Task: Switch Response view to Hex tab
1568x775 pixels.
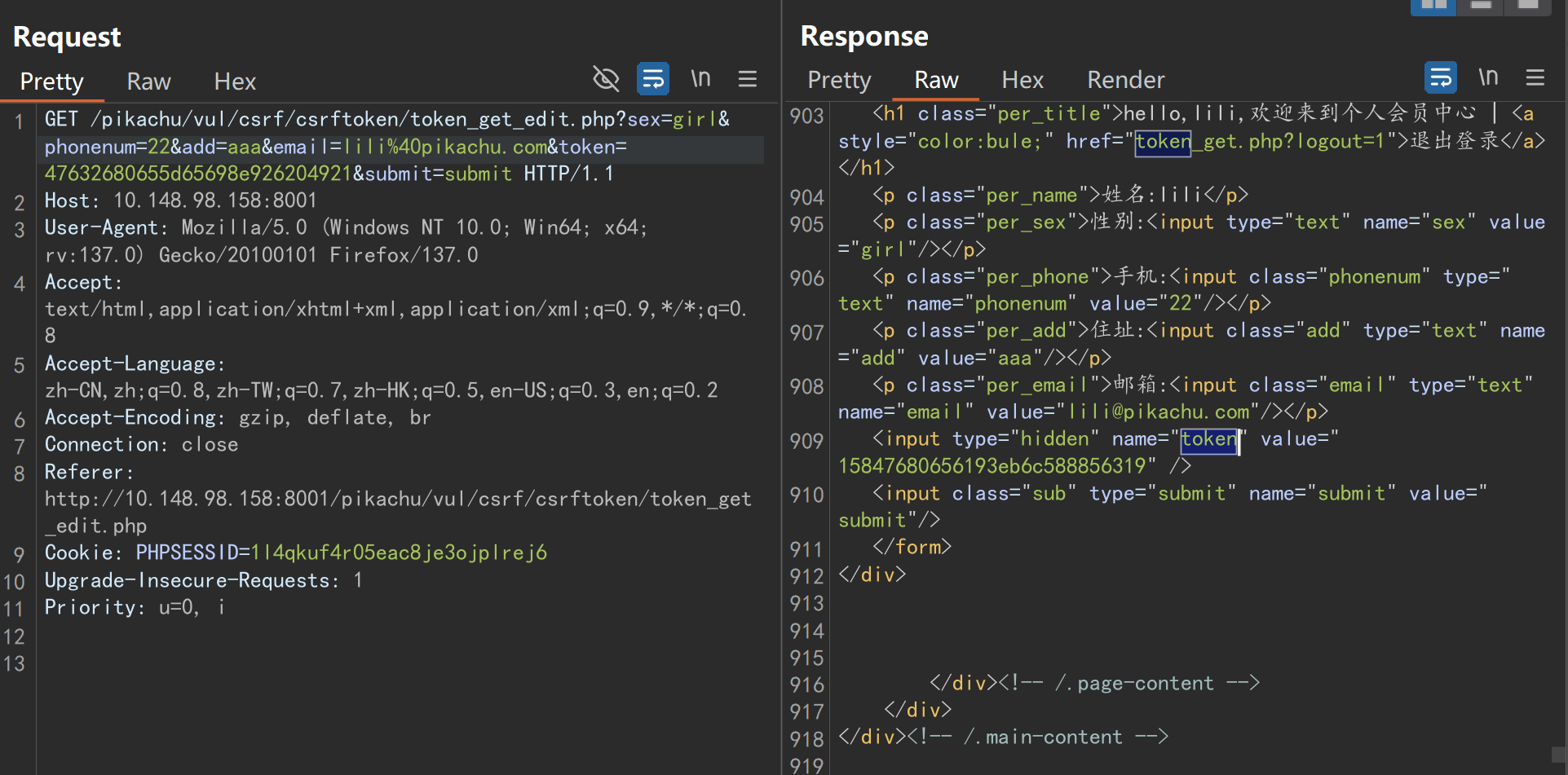Action: (x=1023, y=80)
